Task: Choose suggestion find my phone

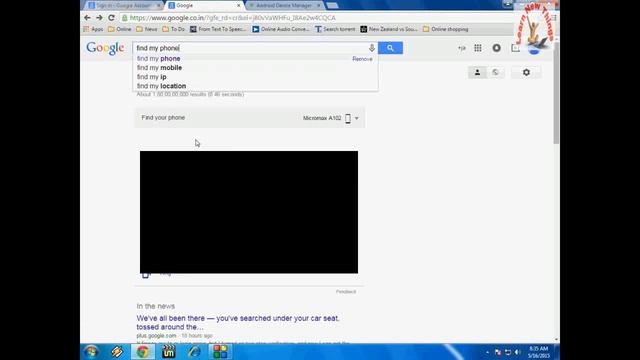Action: (159, 59)
